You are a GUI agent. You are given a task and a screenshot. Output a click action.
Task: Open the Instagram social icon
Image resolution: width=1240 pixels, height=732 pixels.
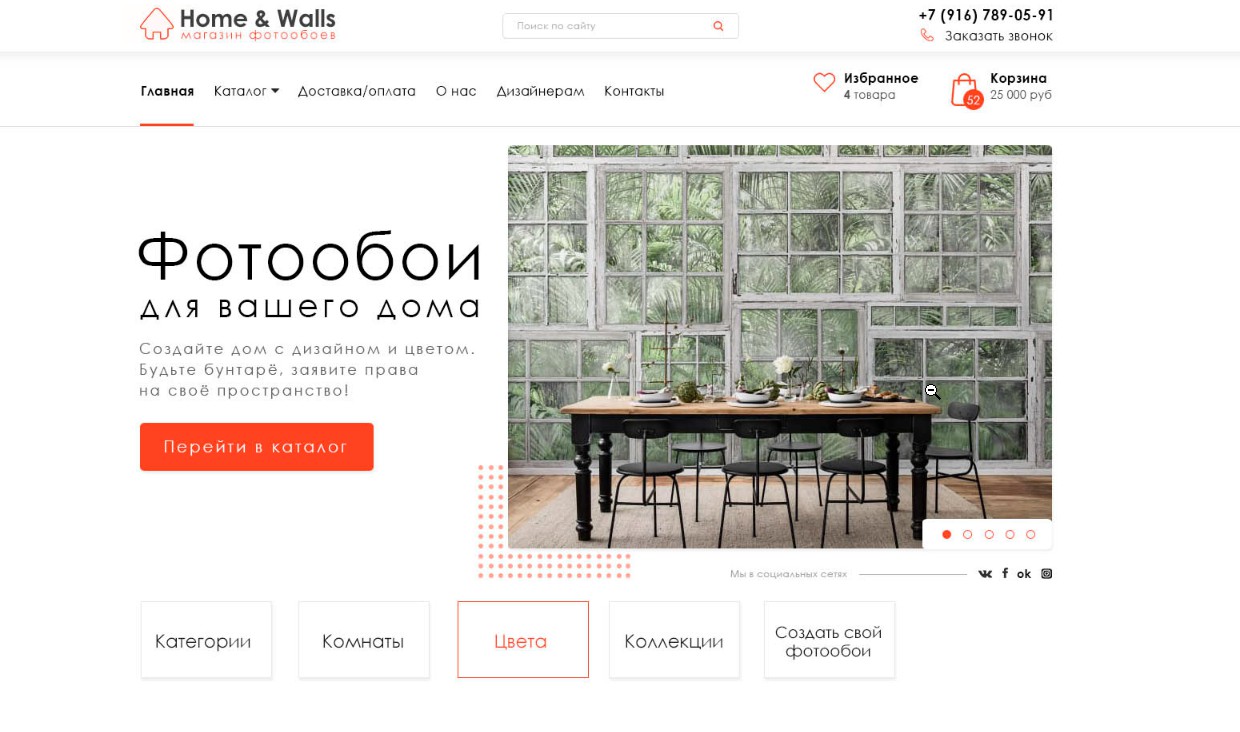pyautogui.click(x=1047, y=573)
